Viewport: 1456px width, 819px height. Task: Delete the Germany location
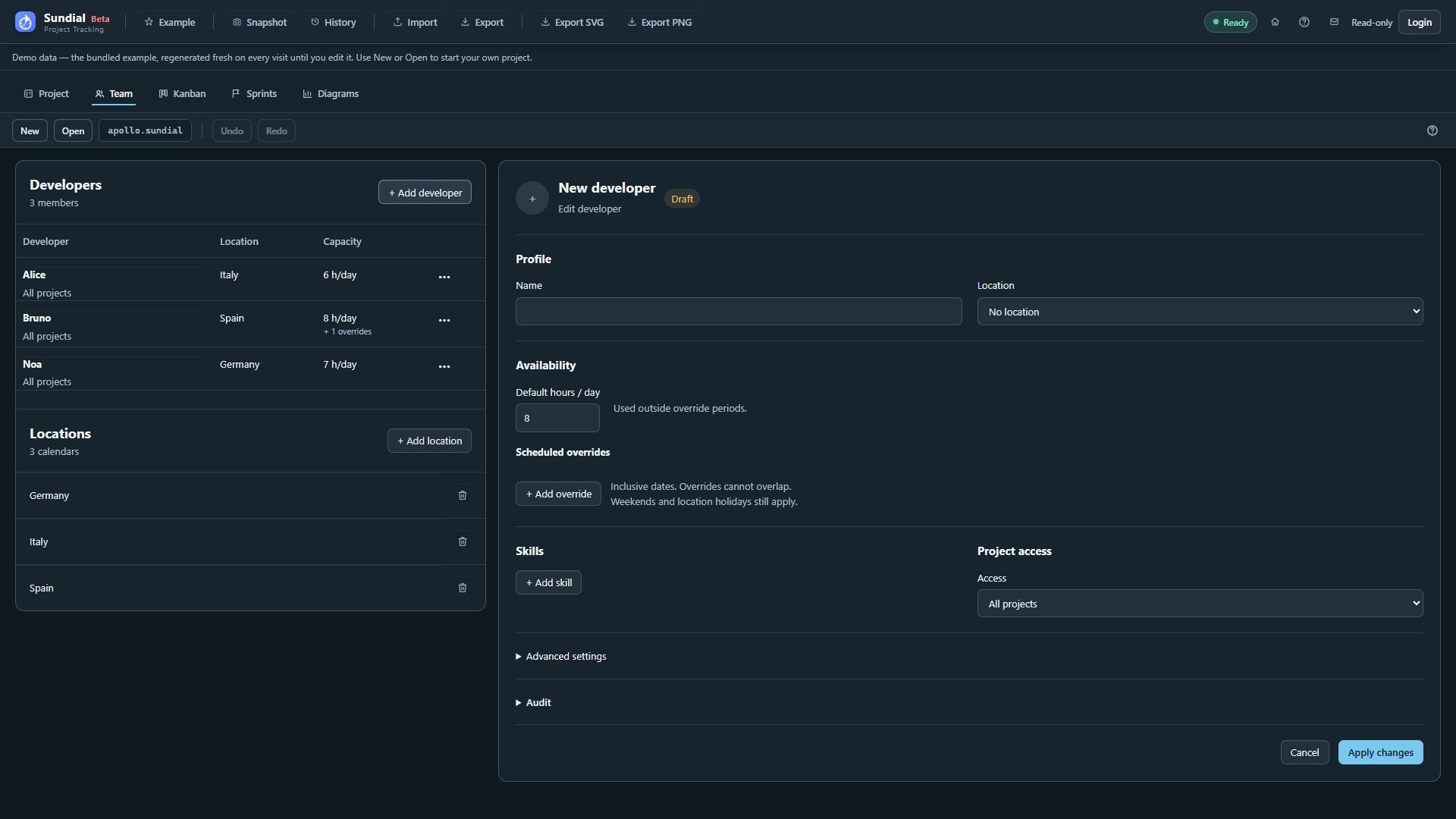tap(463, 495)
